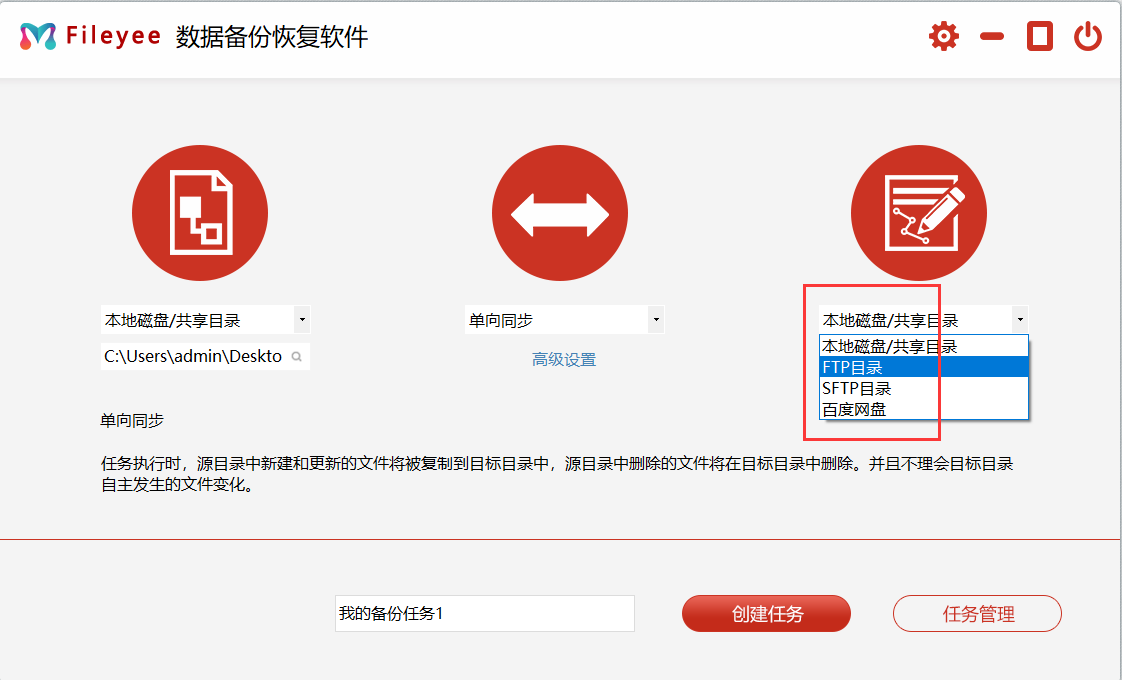Select 本地磁盘/共享目录 option in the open list
The height and width of the screenshot is (680, 1122).
[x=923, y=346]
